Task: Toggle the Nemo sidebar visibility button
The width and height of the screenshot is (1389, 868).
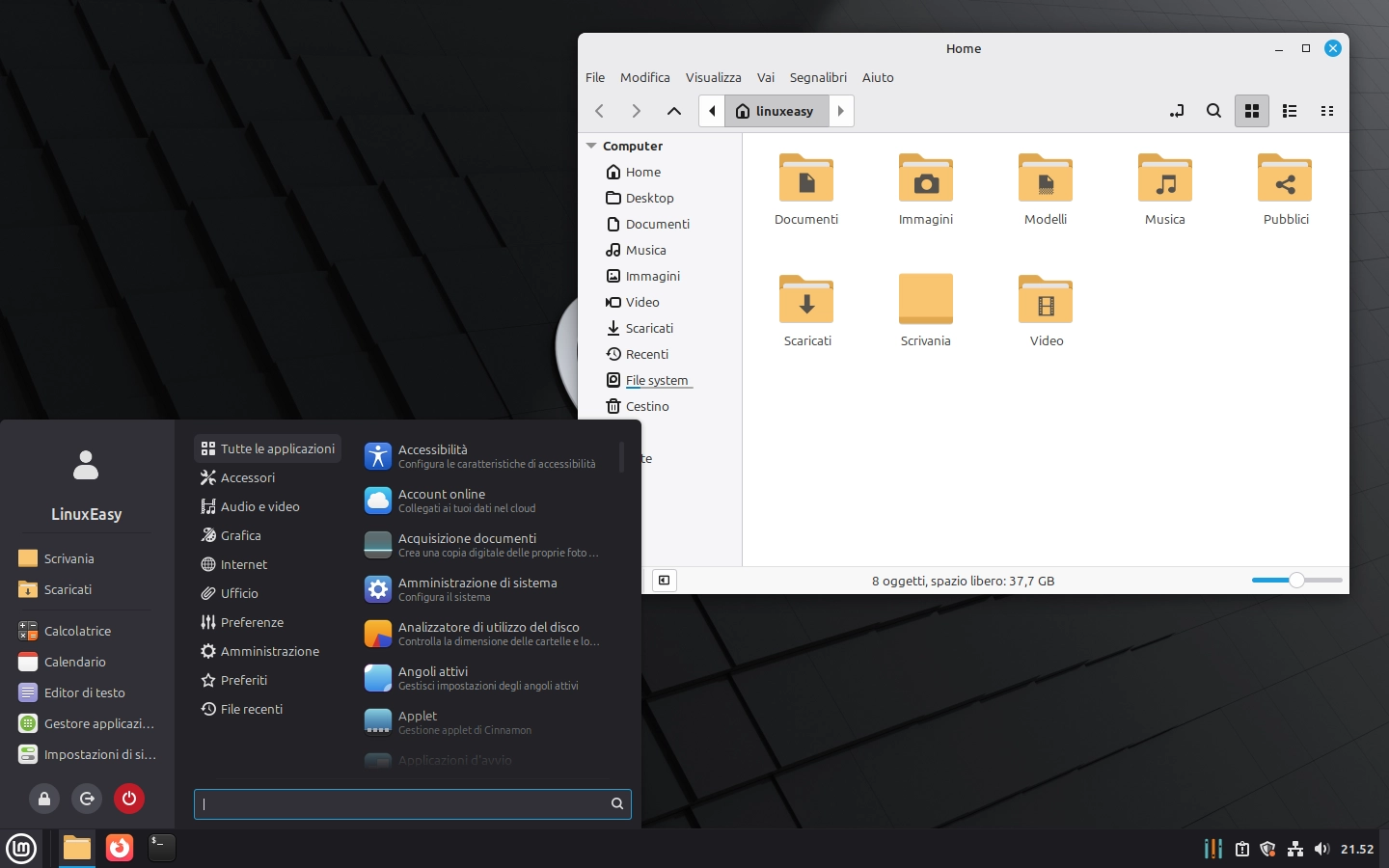Action: click(x=664, y=580)
